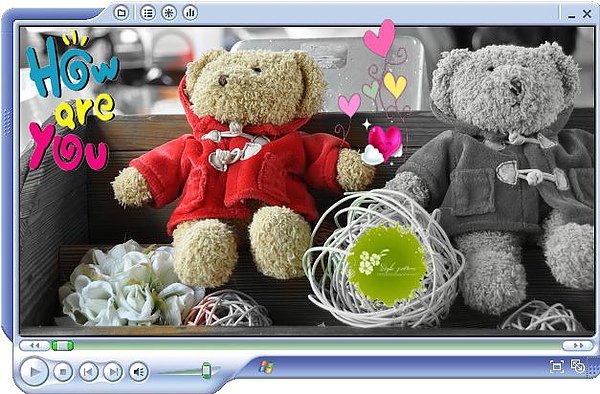Start playback with the Play button
Viewport: 600px width, 394px height.
(34, 371)
